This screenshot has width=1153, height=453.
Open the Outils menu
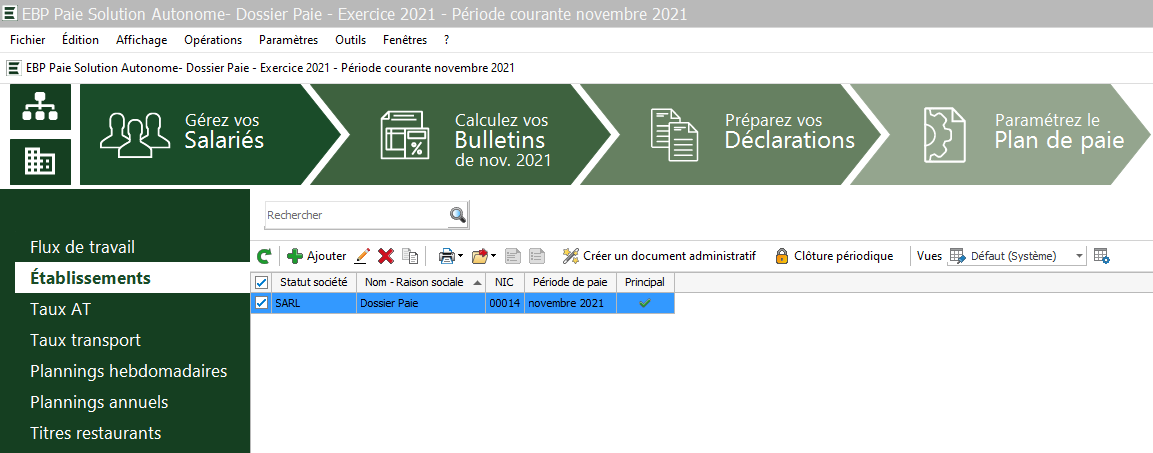350,40
